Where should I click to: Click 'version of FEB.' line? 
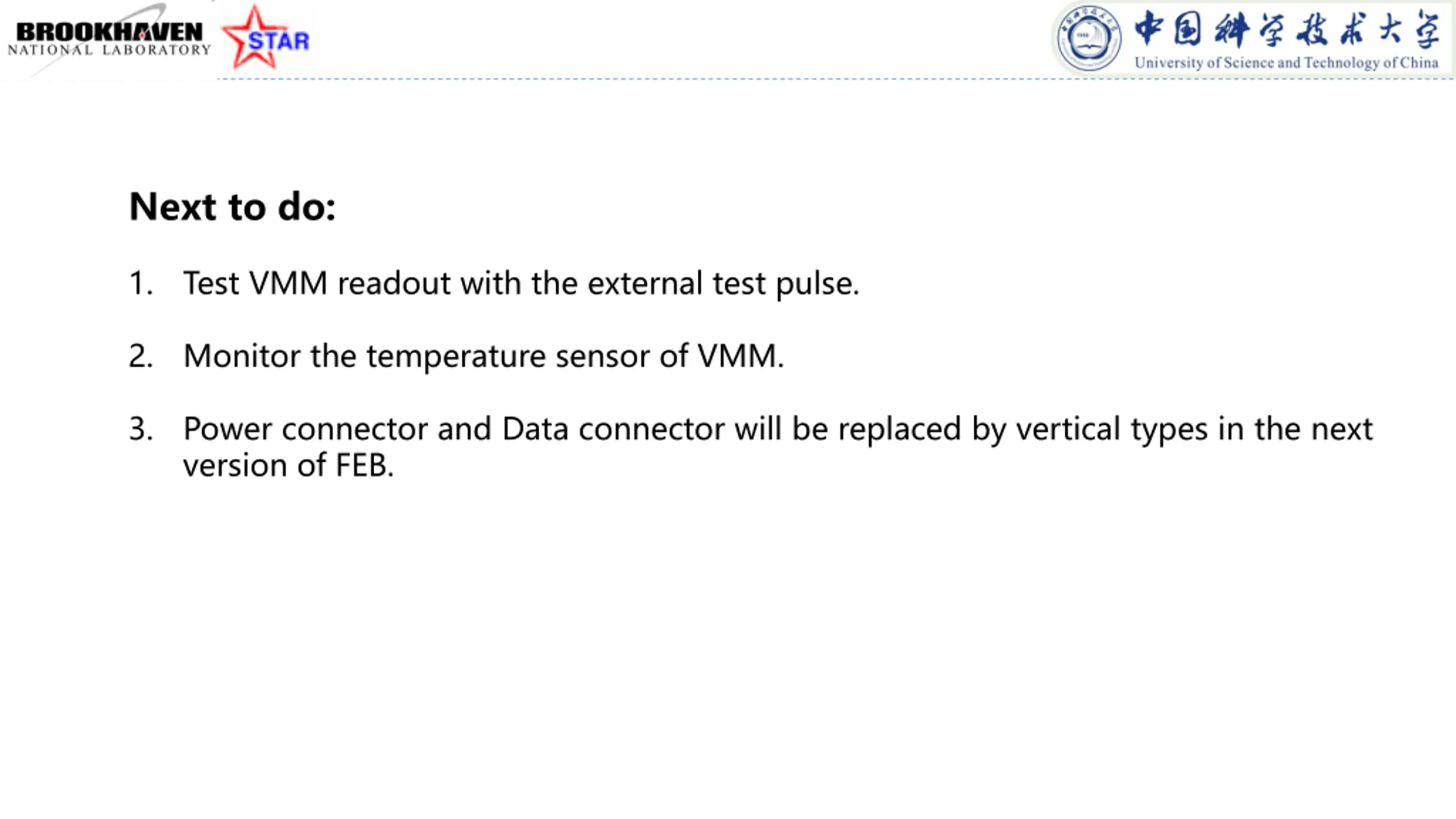pos(288,465)
